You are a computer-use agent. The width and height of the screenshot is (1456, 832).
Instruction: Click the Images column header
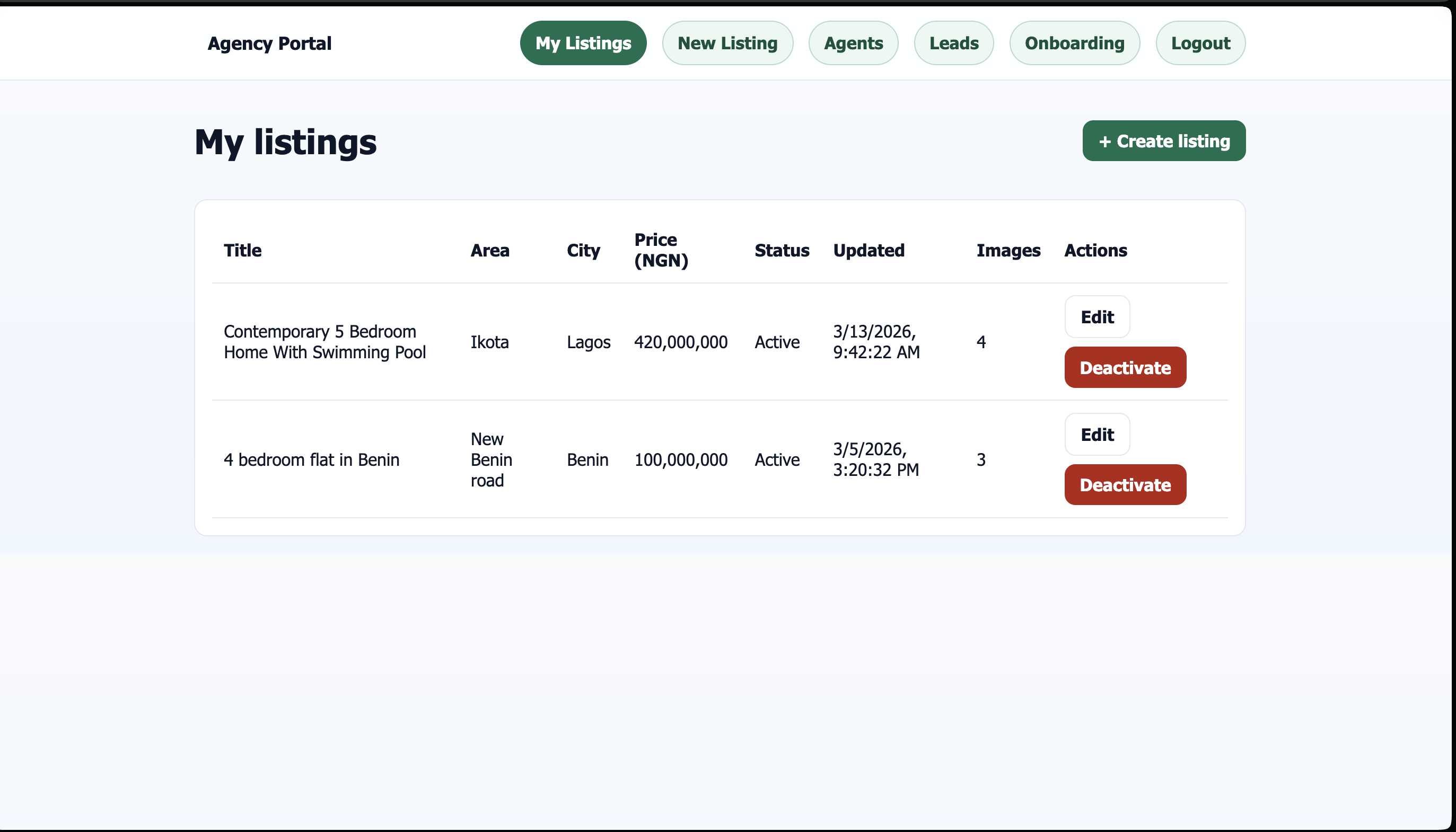pos(1008,250)
